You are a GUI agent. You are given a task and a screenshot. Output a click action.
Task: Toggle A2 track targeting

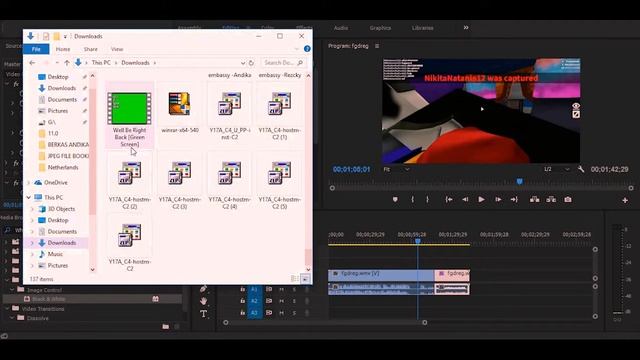tap(254, 301)
